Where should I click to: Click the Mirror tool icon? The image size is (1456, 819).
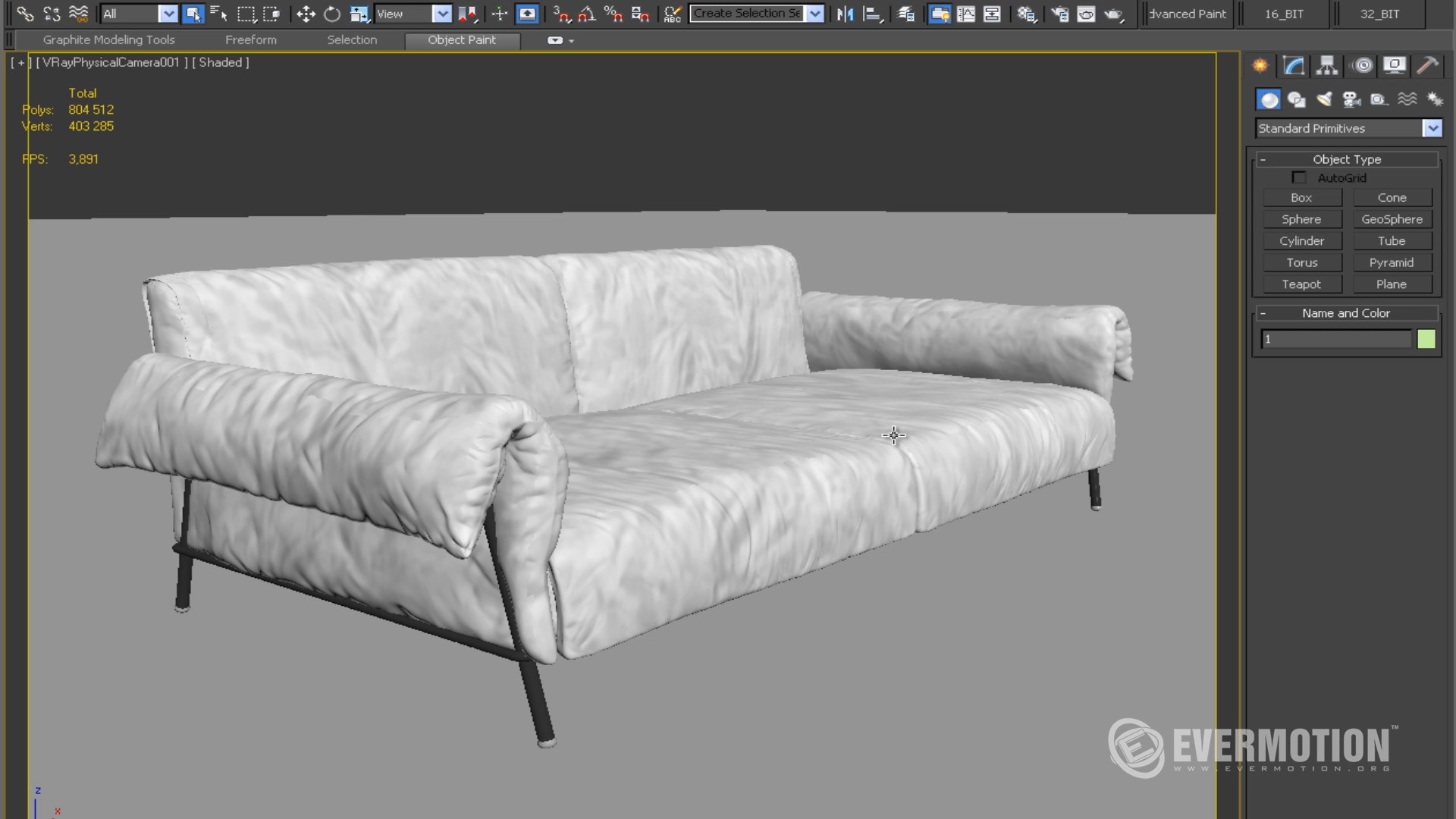coord(846,14)
